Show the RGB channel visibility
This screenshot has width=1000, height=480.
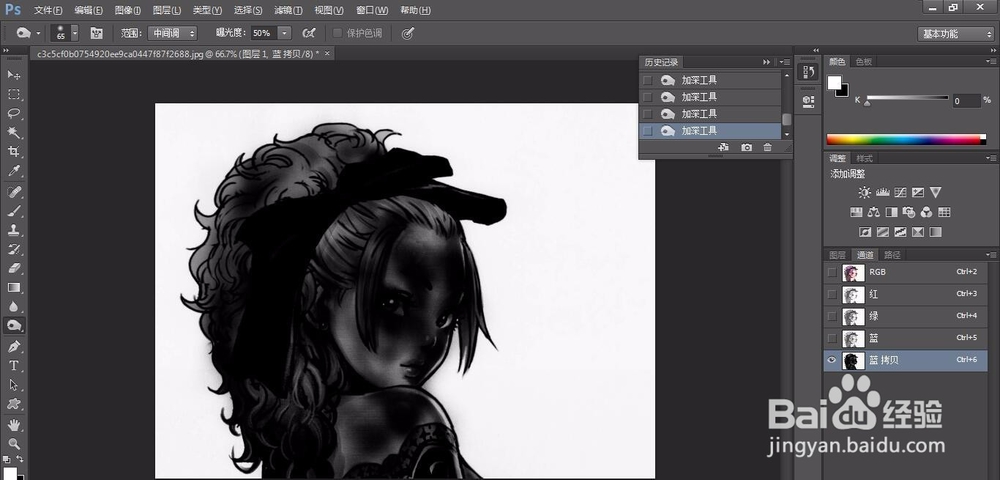point(832,272)
